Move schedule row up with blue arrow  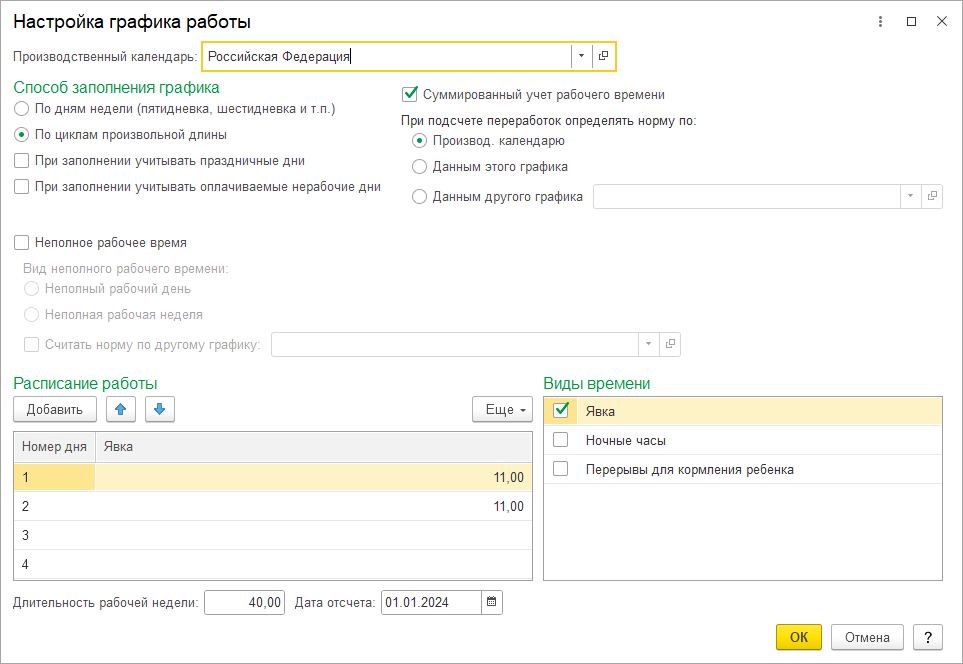tap(120, 409)
